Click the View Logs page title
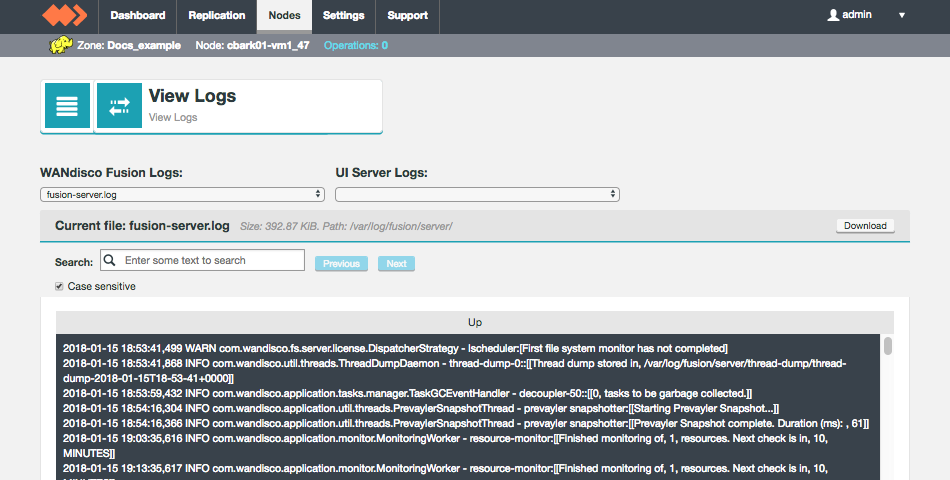The width and height of the screenshot is (950, 480). tap(192, 96)
